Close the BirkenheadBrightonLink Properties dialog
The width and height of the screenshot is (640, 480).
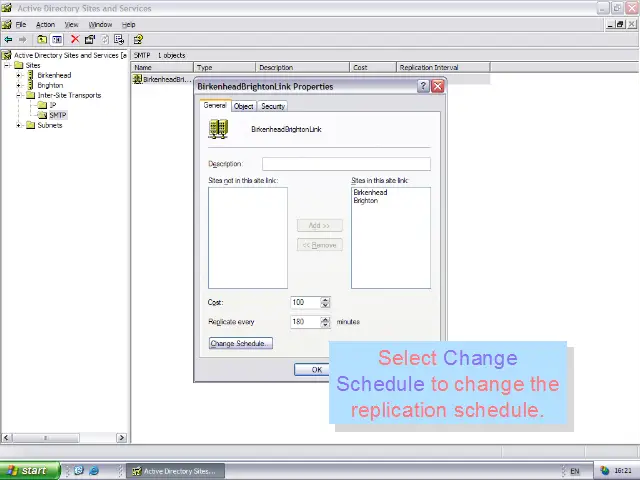click(438, 86)
